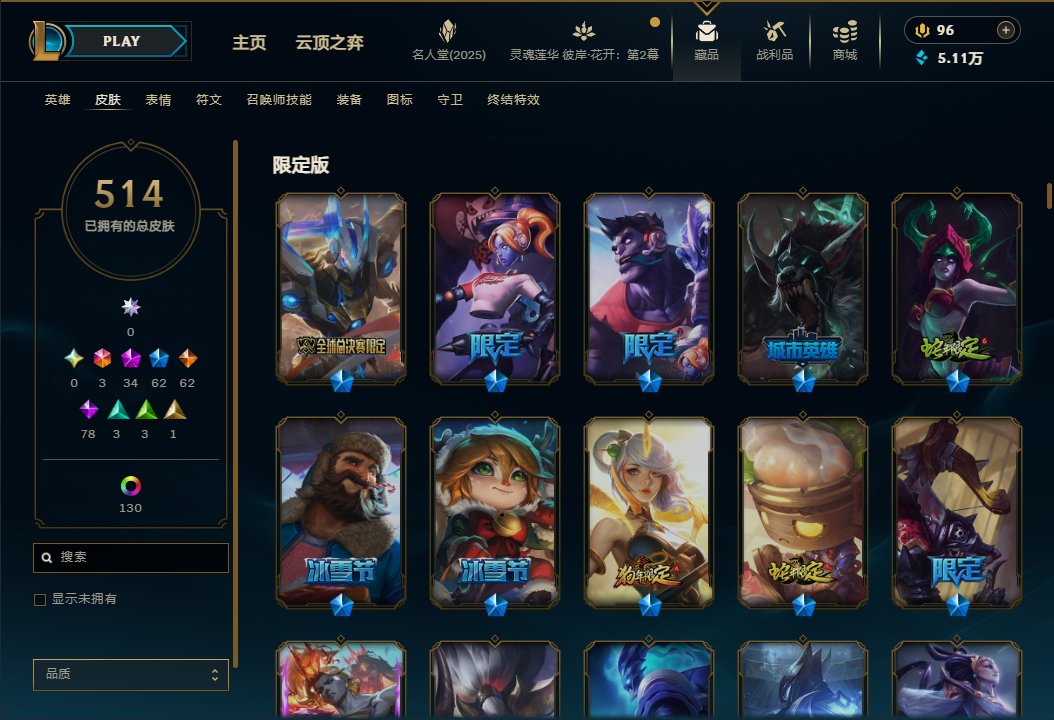This screenshot has width=1054, height=720.
Task: Click the 搜索 search input field
Action: tap(131, 558)
